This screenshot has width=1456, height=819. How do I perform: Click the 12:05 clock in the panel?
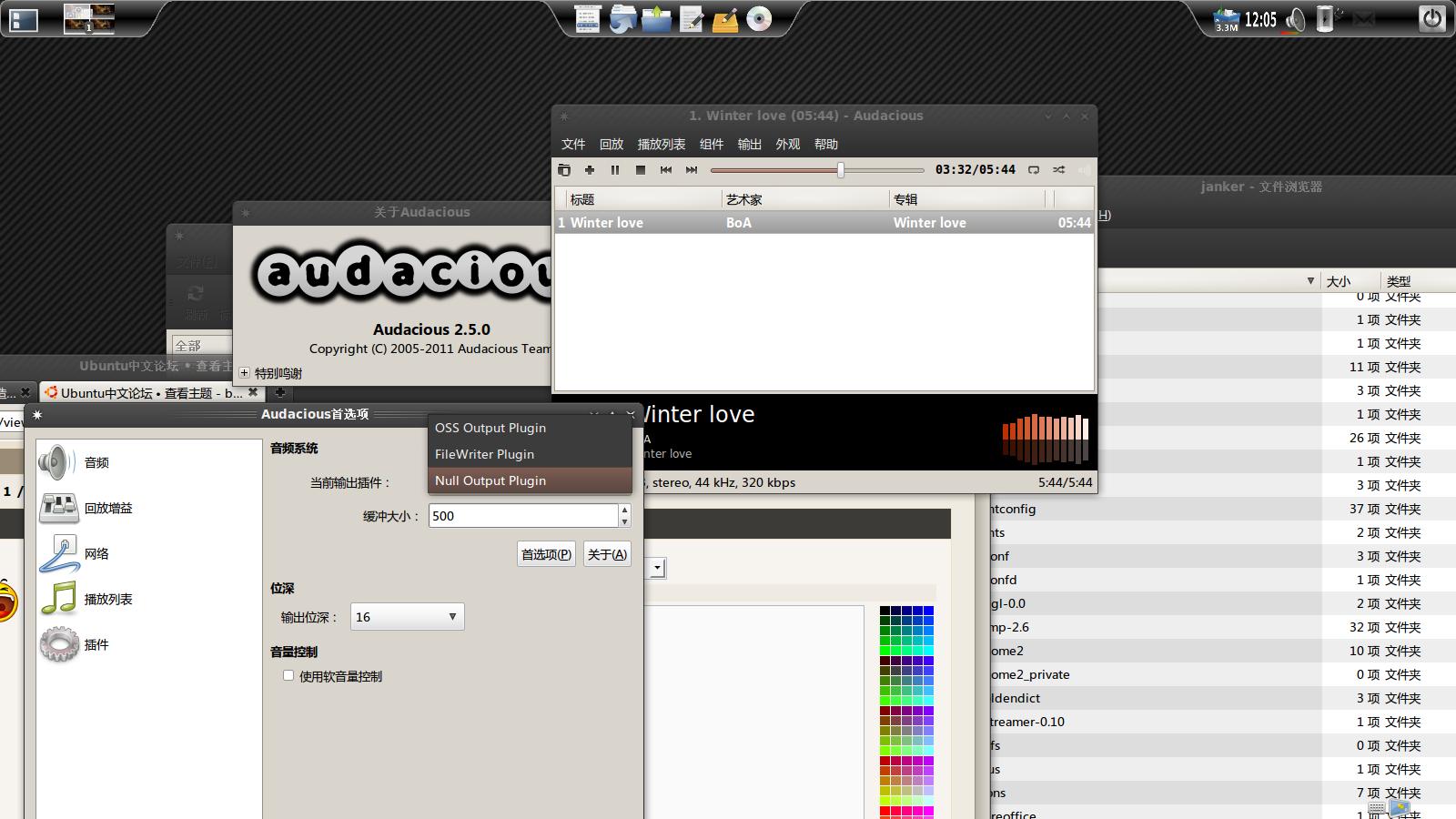click(x=1260, y=19)
